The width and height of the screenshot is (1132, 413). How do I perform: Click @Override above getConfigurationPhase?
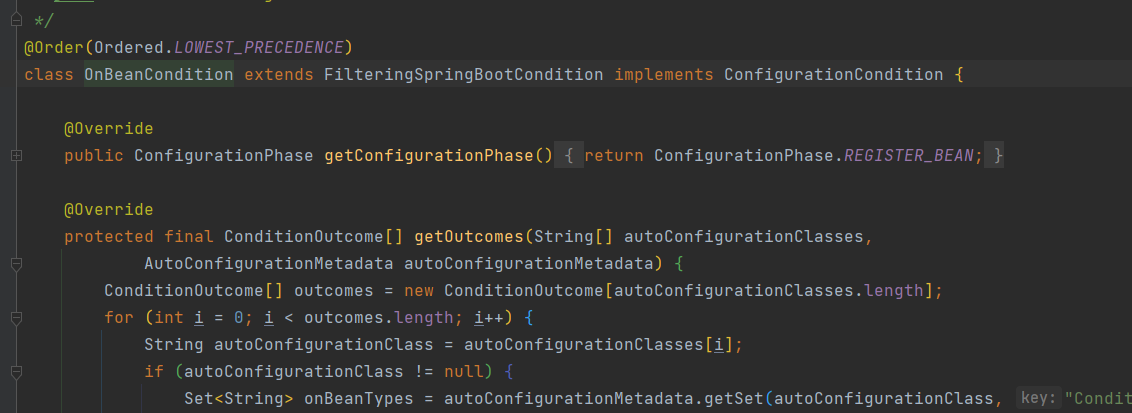click(108, 129)
